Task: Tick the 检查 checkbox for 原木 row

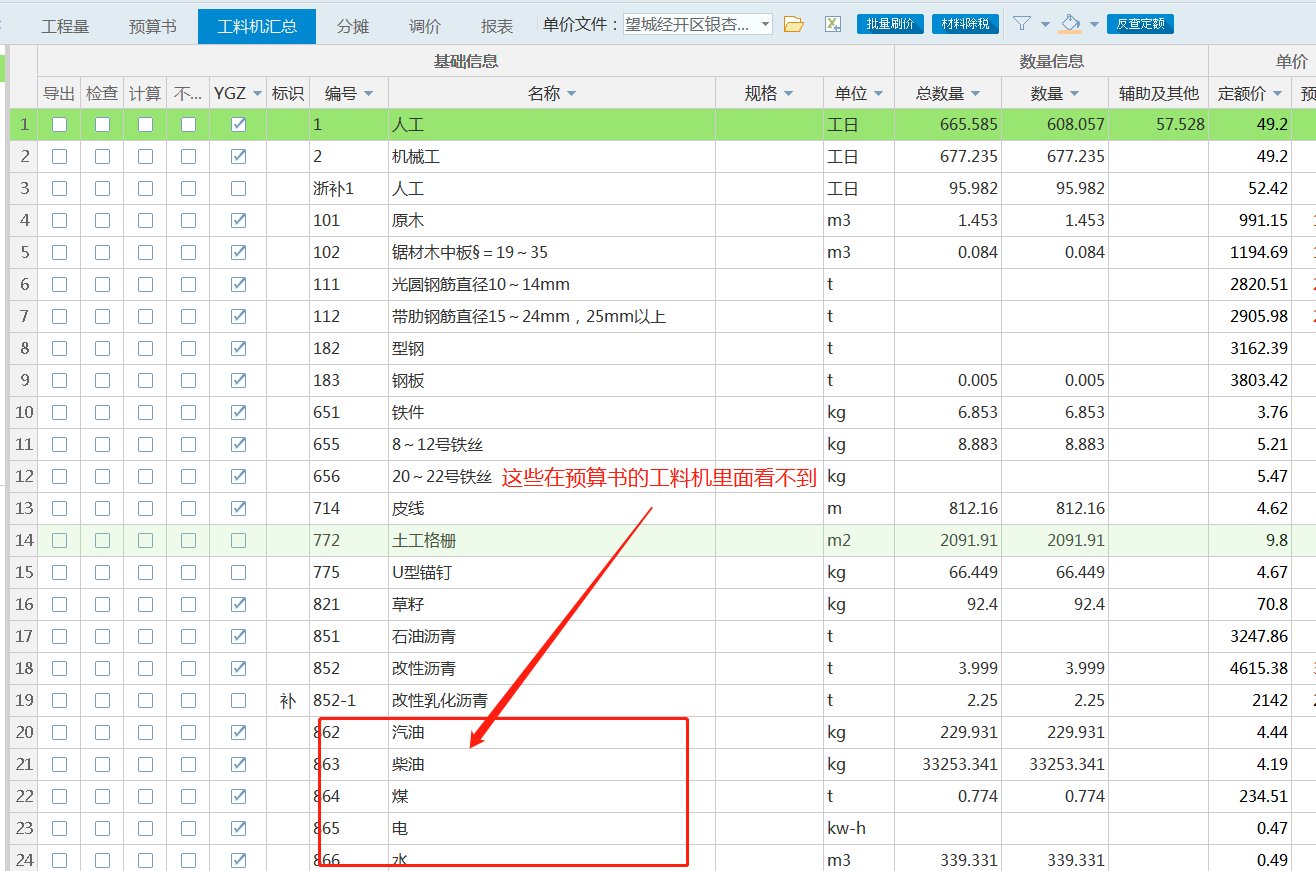Action: tap(102, 221)
